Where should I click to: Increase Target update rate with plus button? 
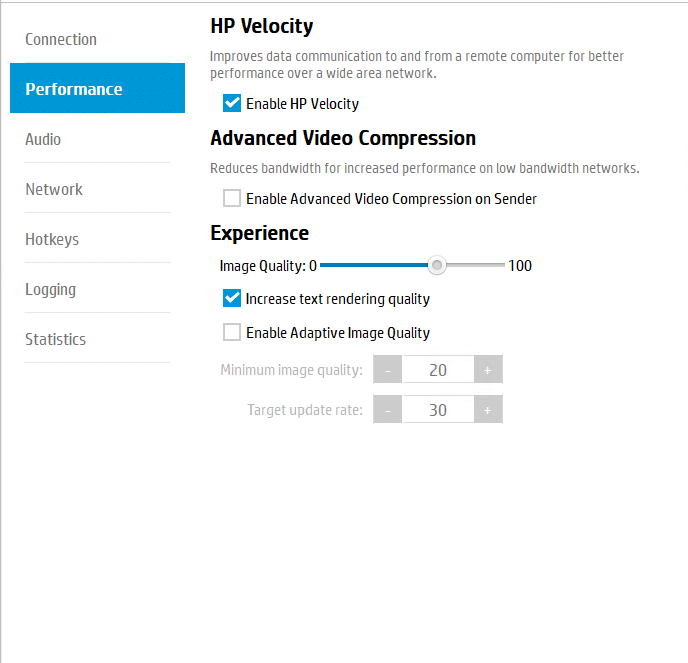pyautogui.click(x=488, y=409)
